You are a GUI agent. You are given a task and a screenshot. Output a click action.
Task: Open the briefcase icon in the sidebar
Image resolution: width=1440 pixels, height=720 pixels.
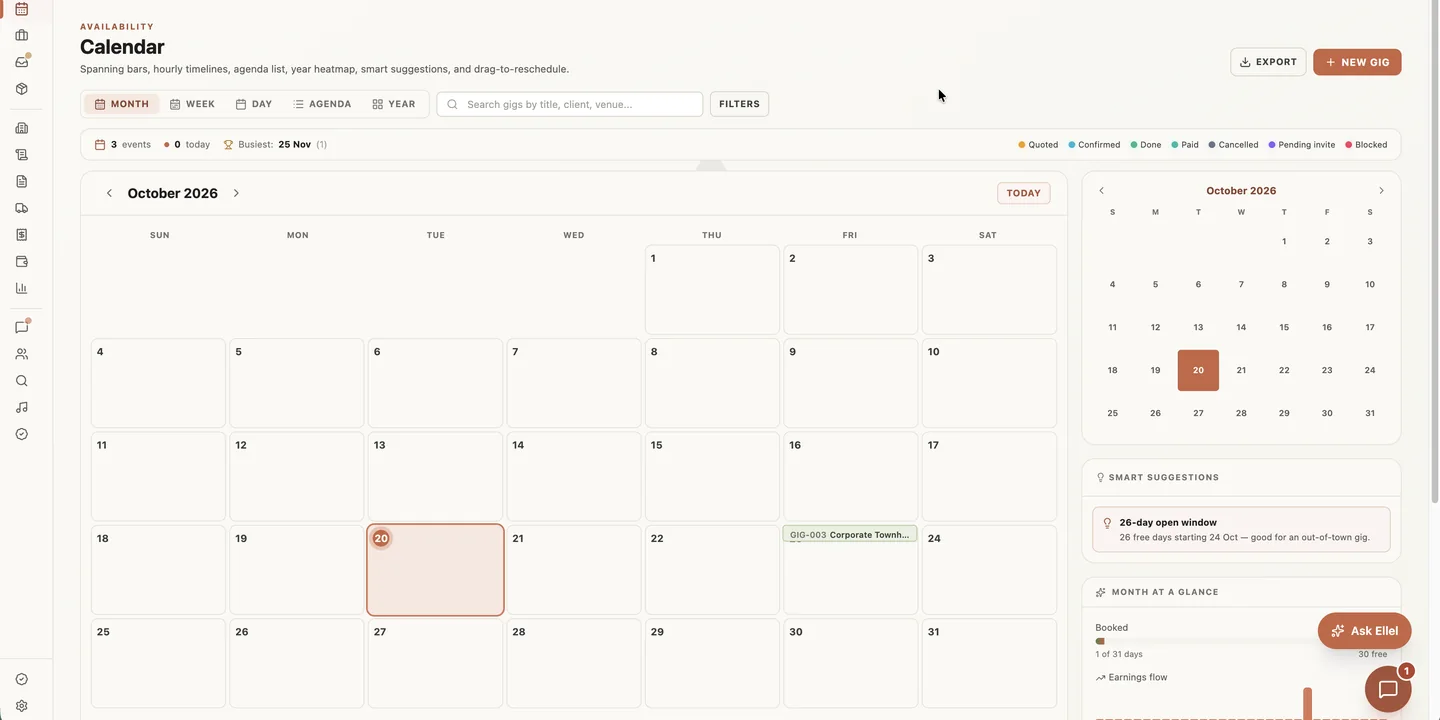22,35
